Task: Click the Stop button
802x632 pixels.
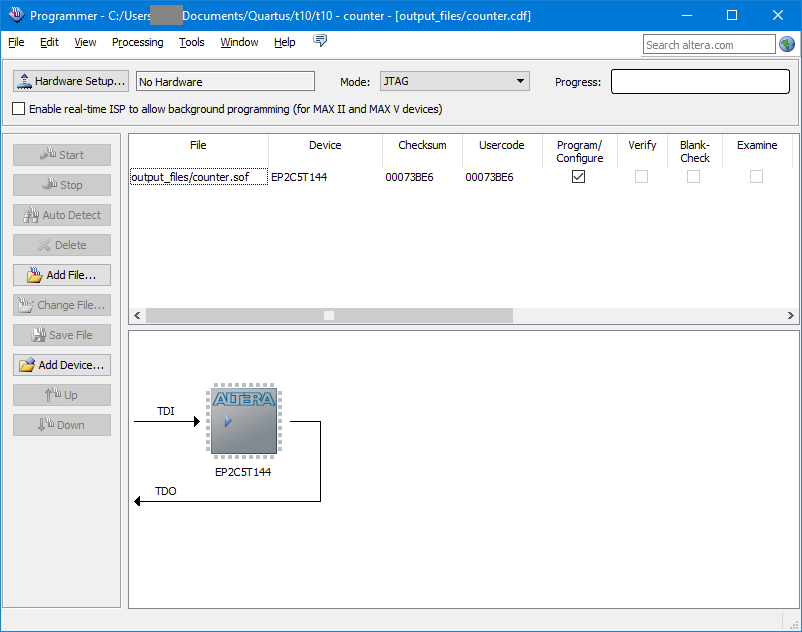Action: click(x=62, y=185)
